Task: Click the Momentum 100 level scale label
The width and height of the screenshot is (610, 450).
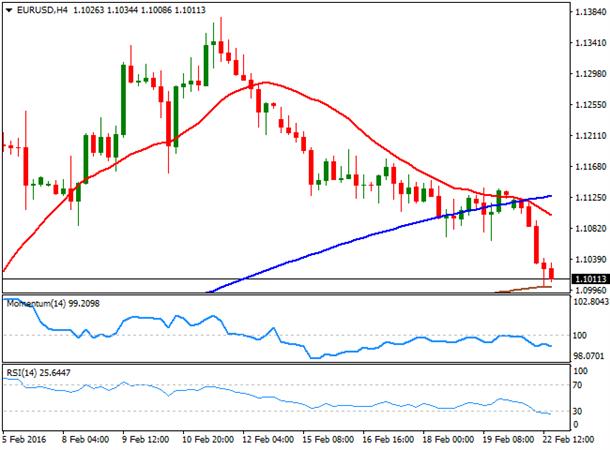Action: click(x=579, y=335)
